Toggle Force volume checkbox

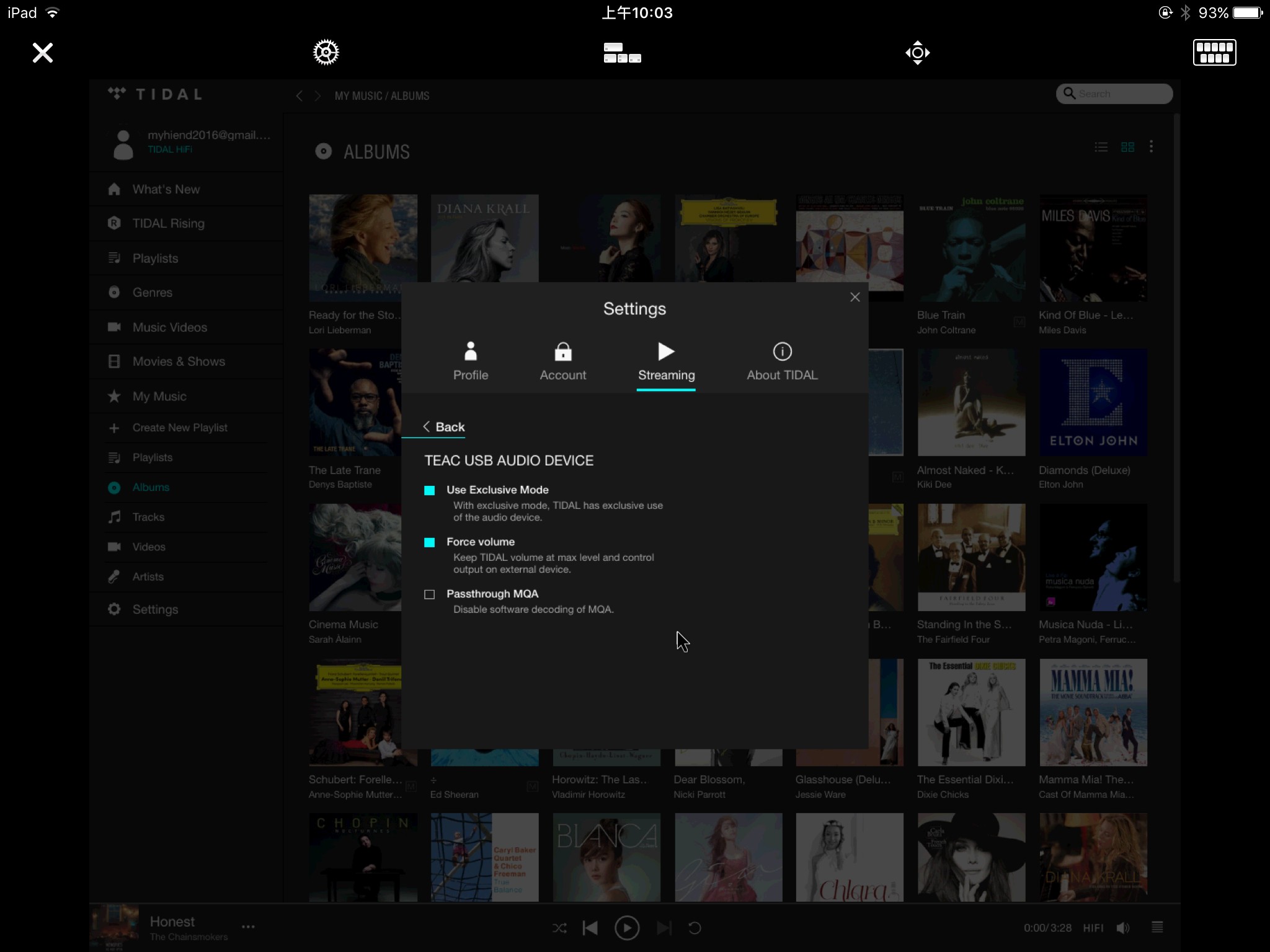point(429,542)
